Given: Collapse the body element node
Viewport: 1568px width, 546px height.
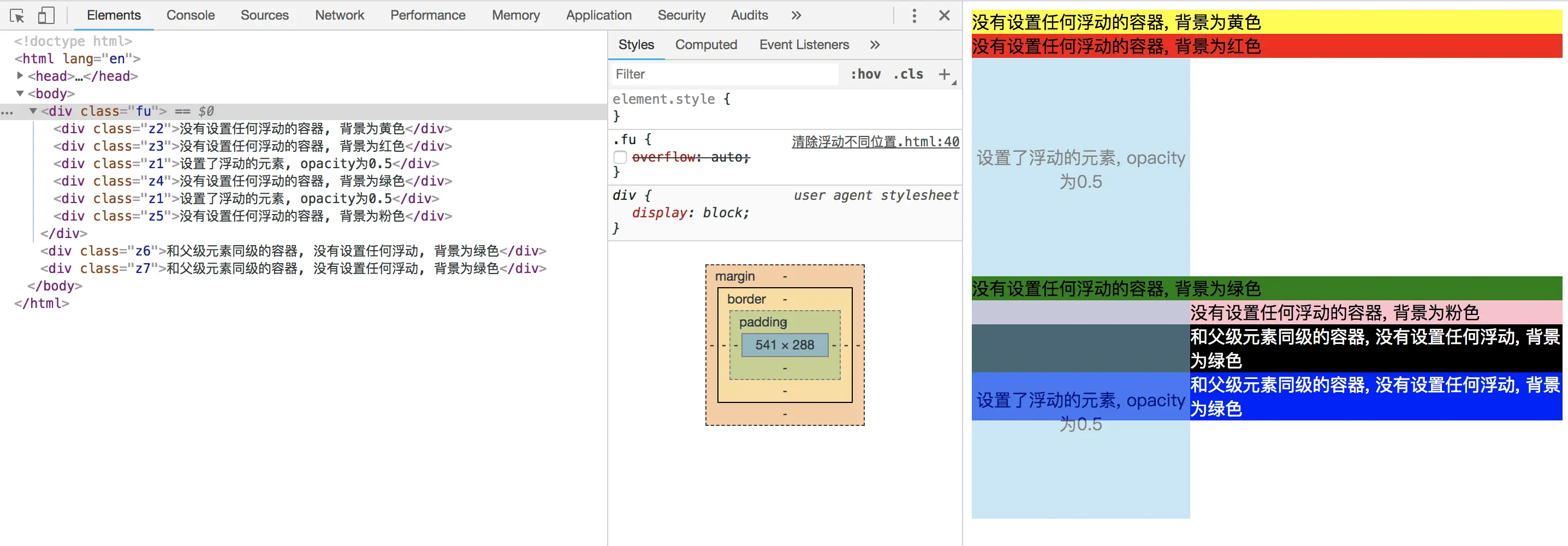Looking at the screenshot, I should coord(20,94).
